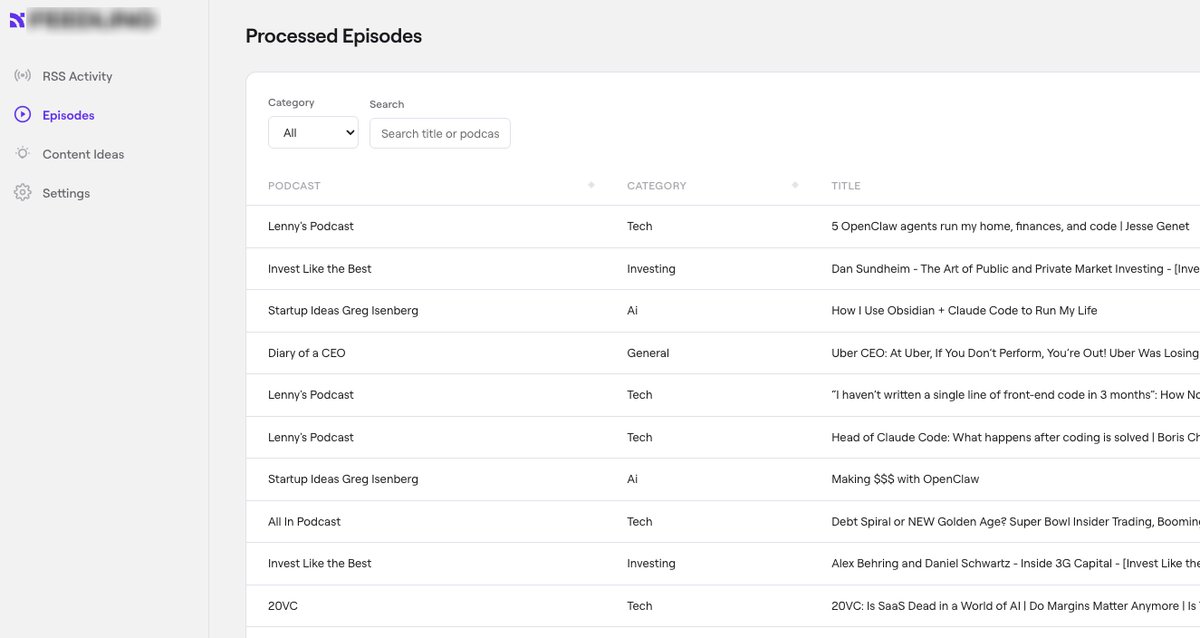
Task: Click 'Processed Episodes' page heading
Action: (x=334, y=36)
